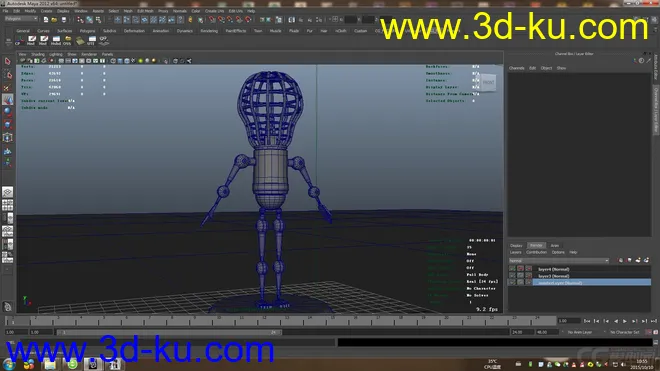Click the Single Perspective layout icon
The image size is (660, 371).
click(8, 192)
